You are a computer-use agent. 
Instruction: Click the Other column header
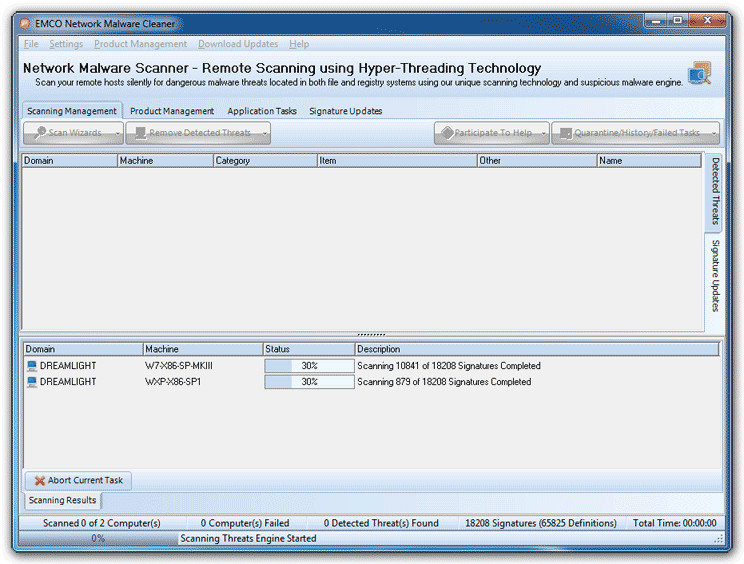[x=537, y=161]
